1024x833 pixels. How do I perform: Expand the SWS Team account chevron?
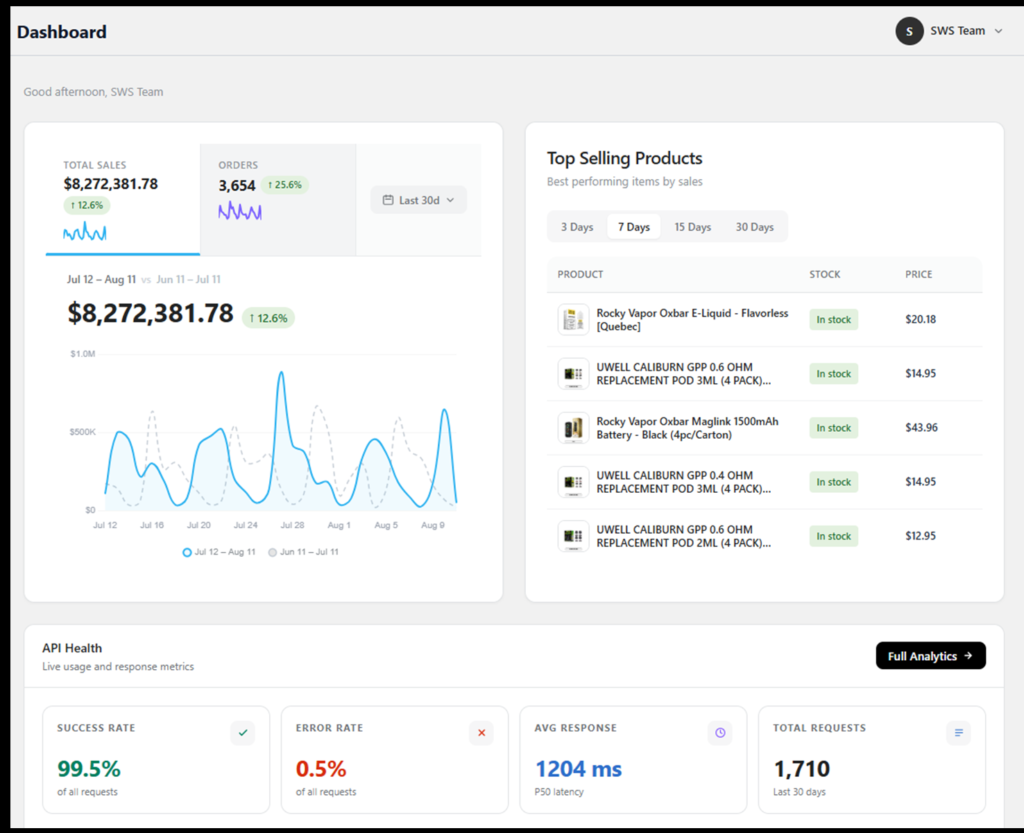(999, 31)
